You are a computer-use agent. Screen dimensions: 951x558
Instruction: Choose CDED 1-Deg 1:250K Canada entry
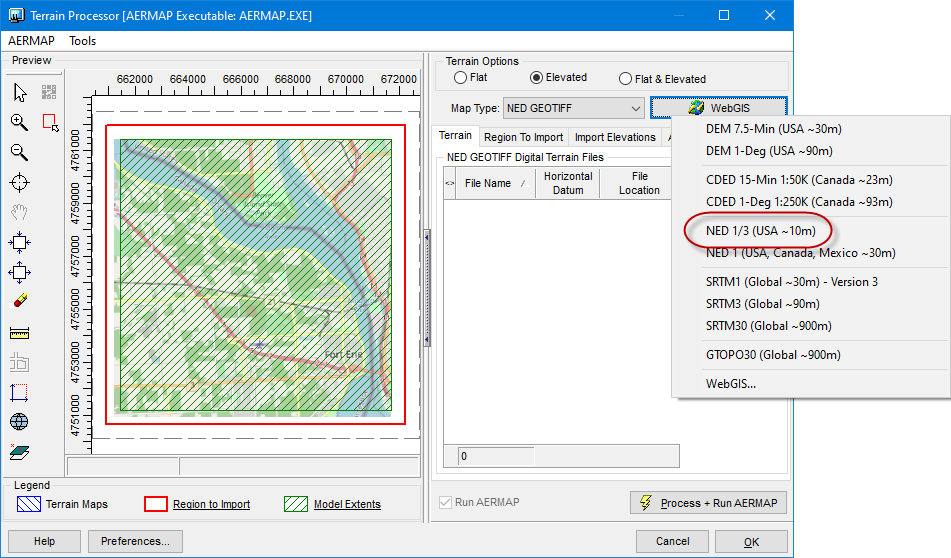pos(799,201)
